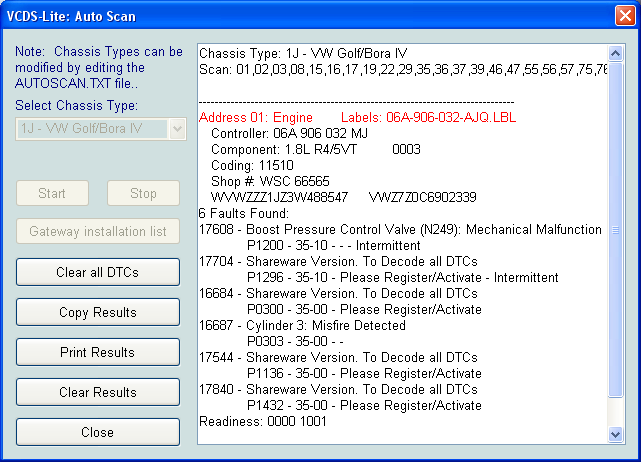The height and width of the screenshot is (462, 641).
Task: Click the 'Controller: 06A 906 032 MJ' line
Action: click(x=289, y=134)
